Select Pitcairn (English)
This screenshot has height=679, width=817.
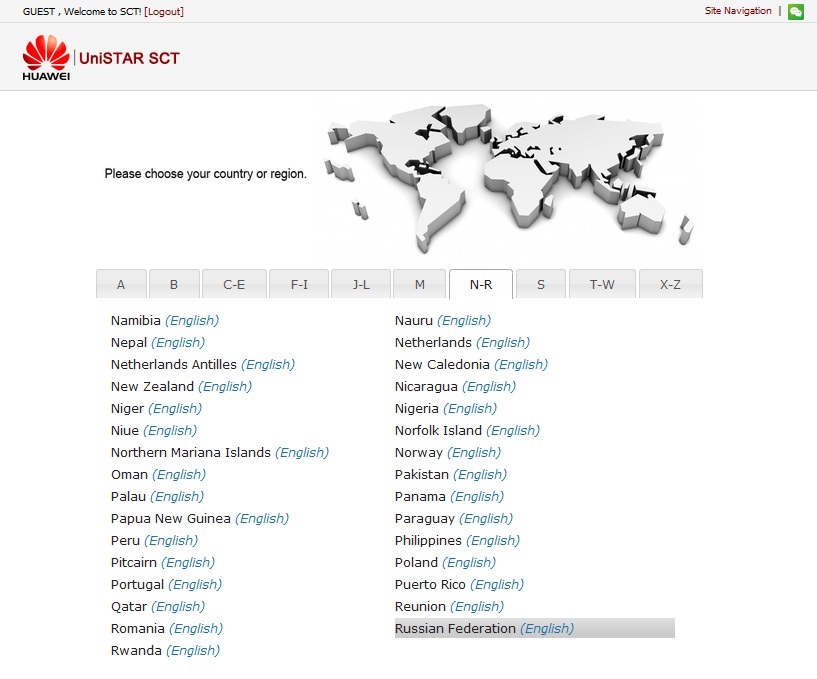pyautogui.click(x=163, y=562)
